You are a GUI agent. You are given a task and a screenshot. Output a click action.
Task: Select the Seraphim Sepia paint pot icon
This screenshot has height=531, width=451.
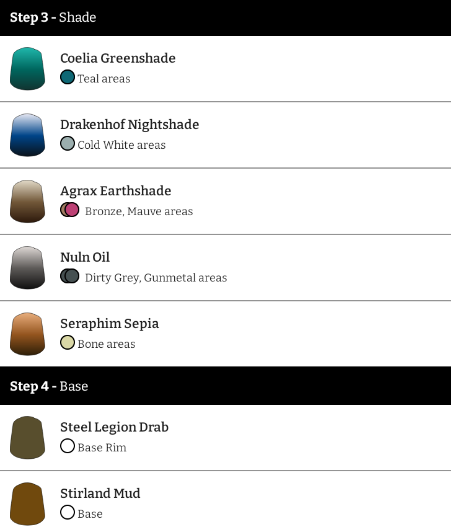(27, 334)
